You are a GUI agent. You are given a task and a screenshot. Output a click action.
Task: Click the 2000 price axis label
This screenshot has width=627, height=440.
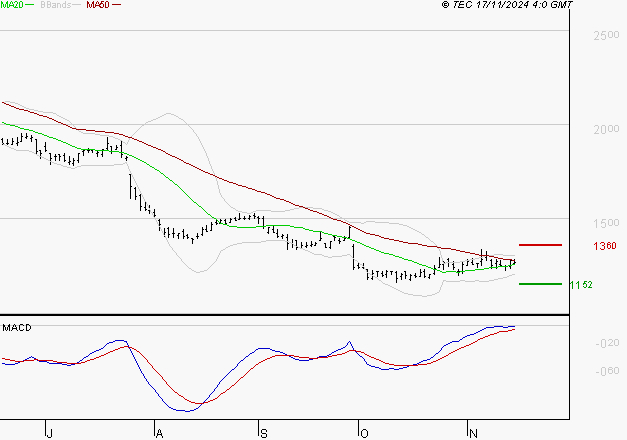(x=606, y=129)
